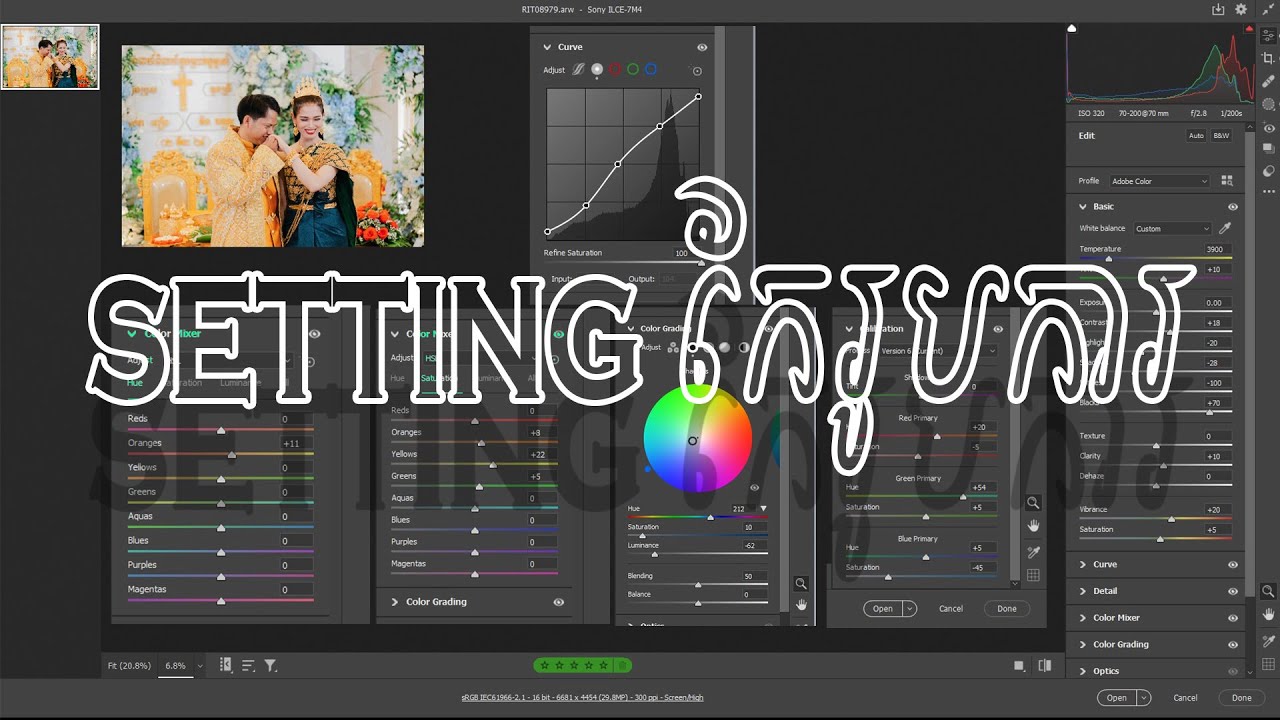The image size is (1280, 720).
Task: Collapse the overlaid Curve panel chevron
Action: [x=547, y=47]
